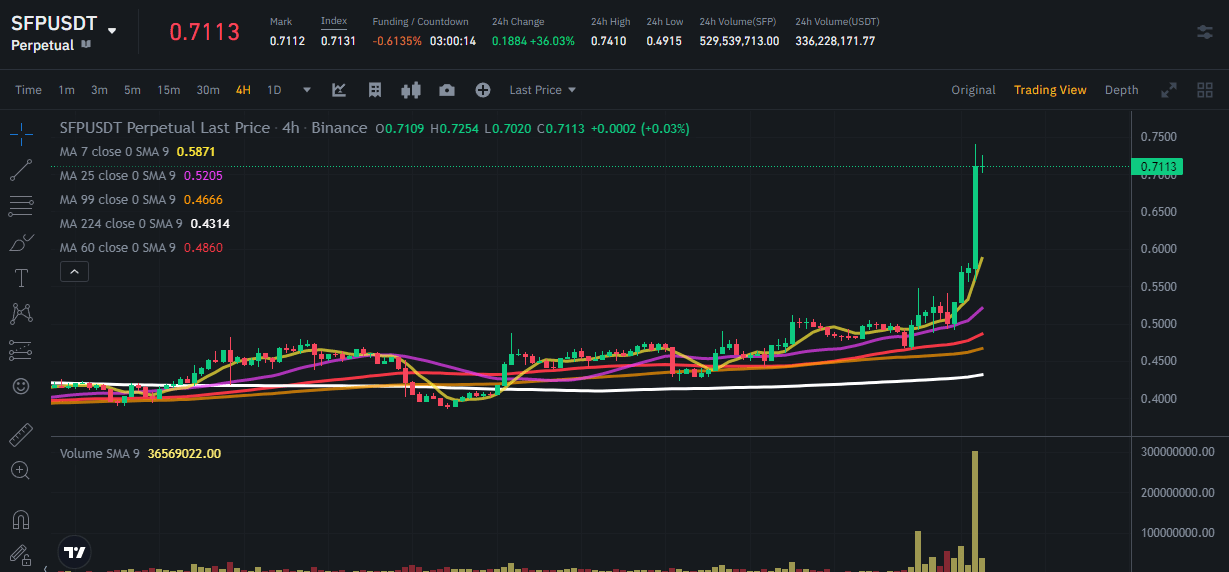Click the 24h Volume(SFP) value
1229x572 pixels.
pos(739,41)
